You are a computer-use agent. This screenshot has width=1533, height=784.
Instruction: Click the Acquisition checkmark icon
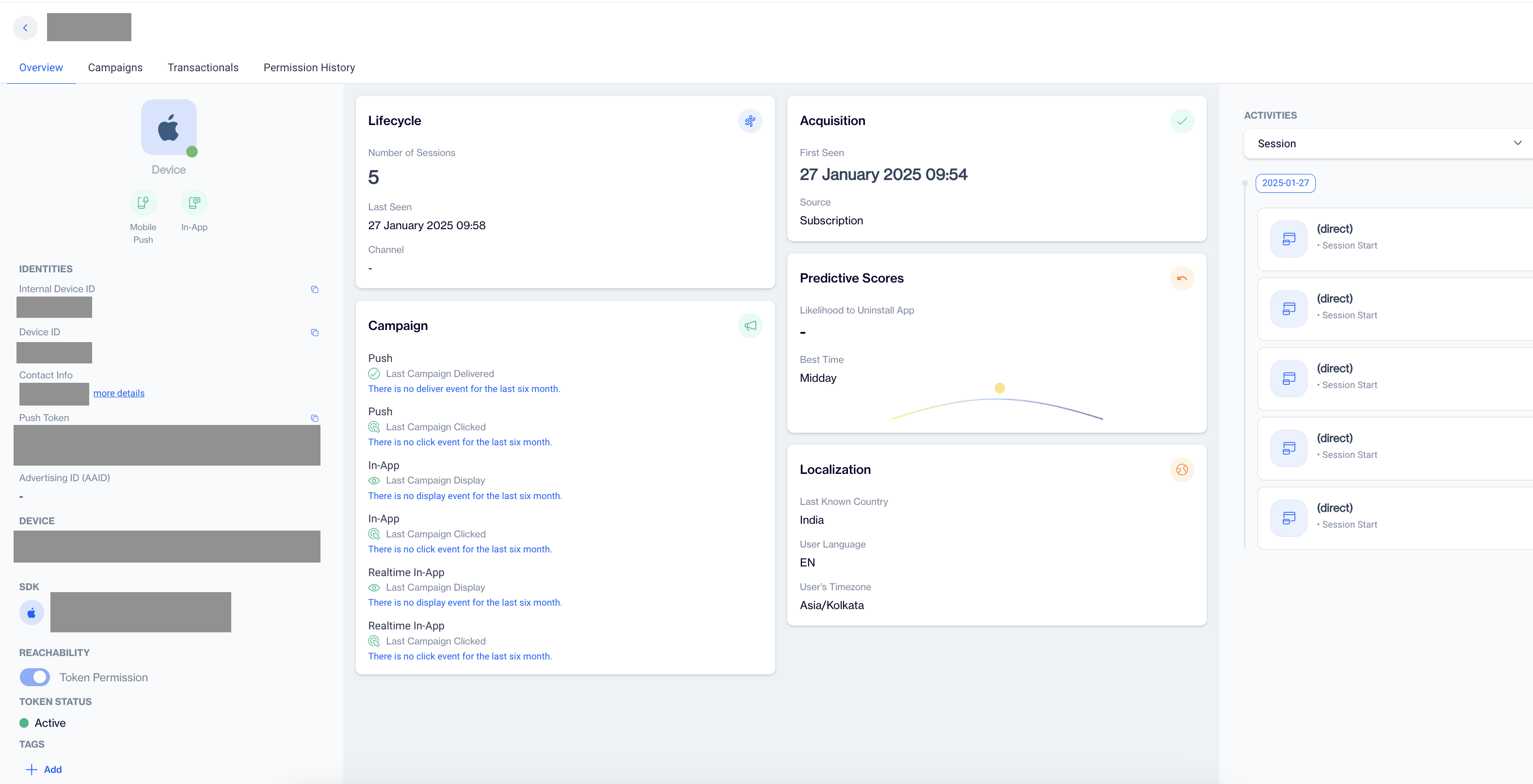point(1182,121)
